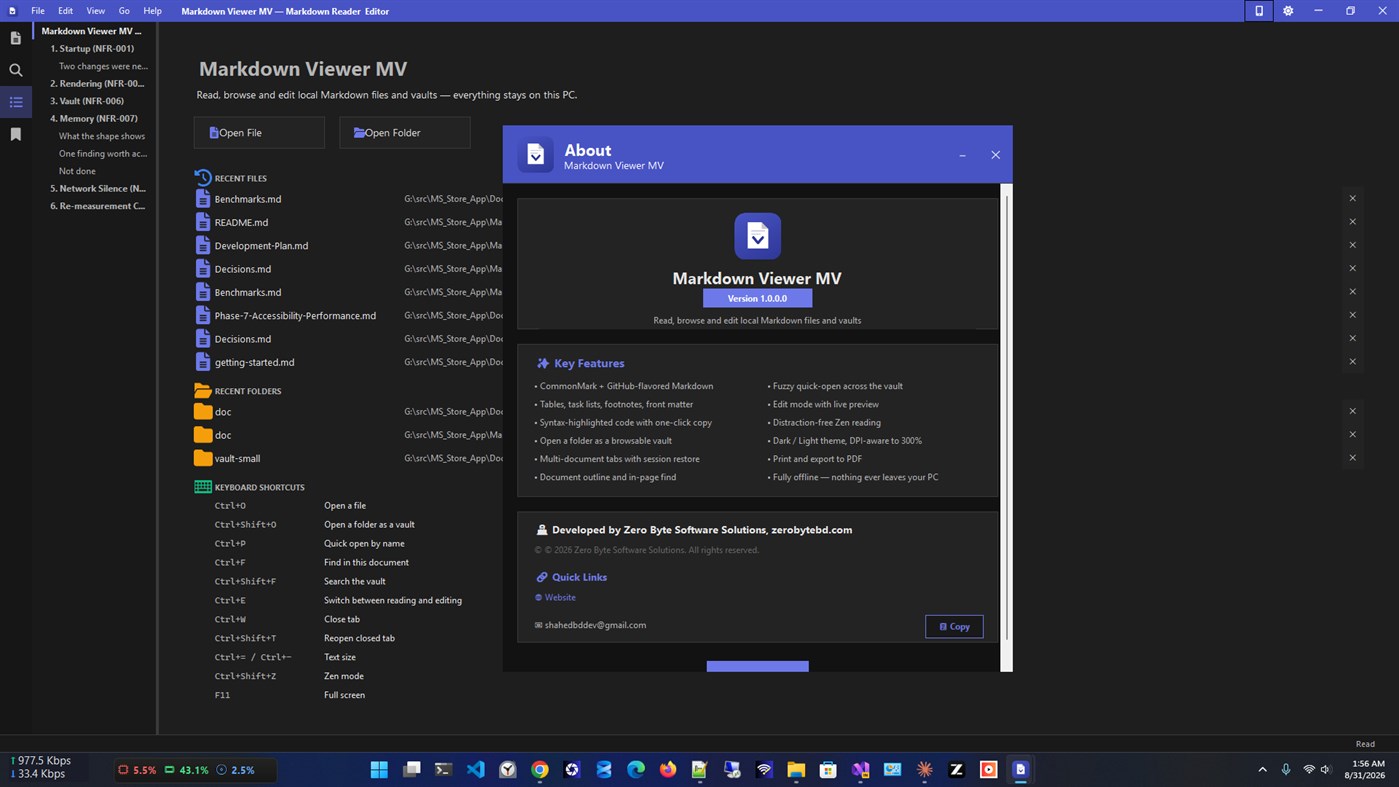
Task: Remove README.md from the recent files list
Action: pyautogui.click(x=1352, y=222)
